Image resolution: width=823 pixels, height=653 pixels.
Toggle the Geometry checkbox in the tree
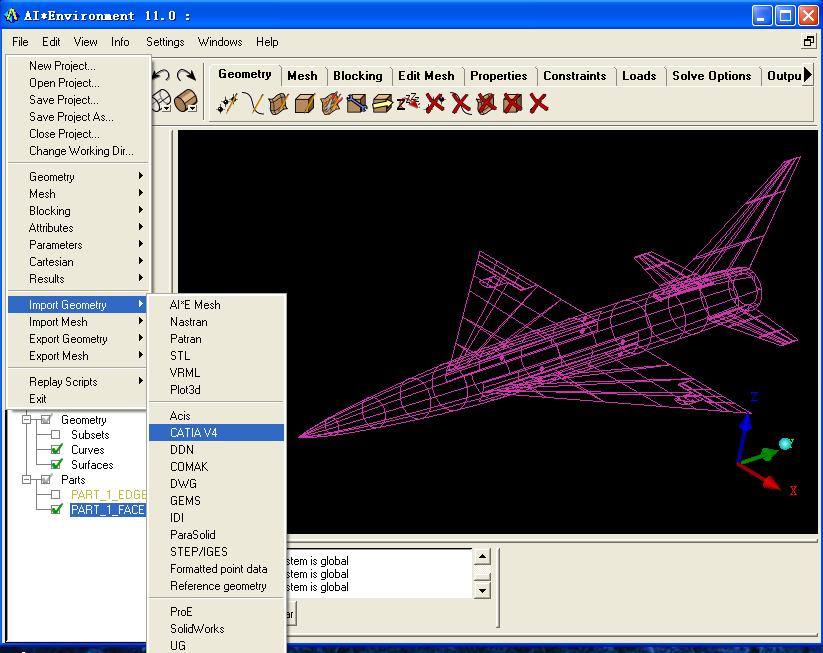tap(46, 419)
